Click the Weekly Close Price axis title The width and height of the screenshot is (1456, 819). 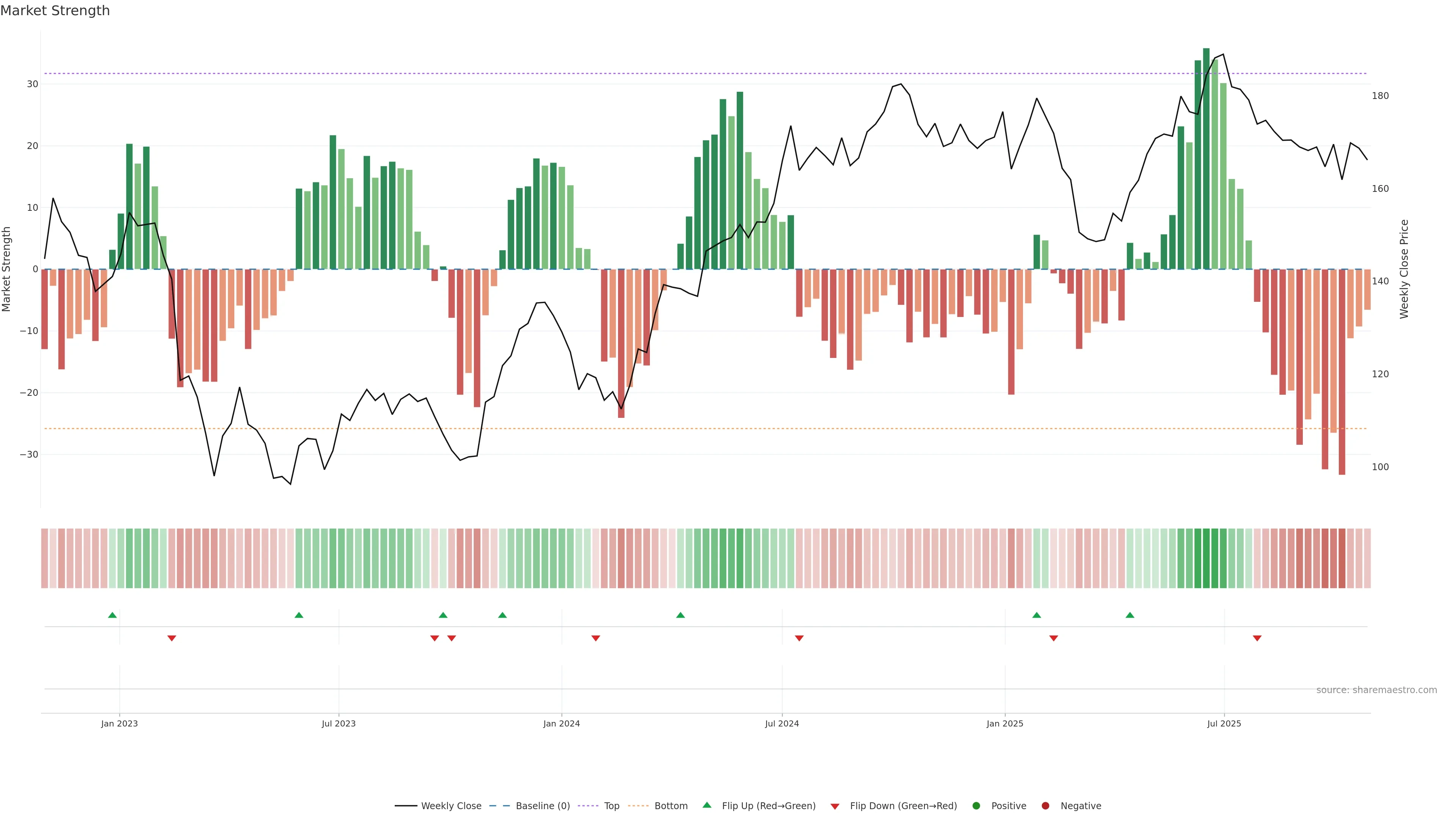coord(1404,269)
